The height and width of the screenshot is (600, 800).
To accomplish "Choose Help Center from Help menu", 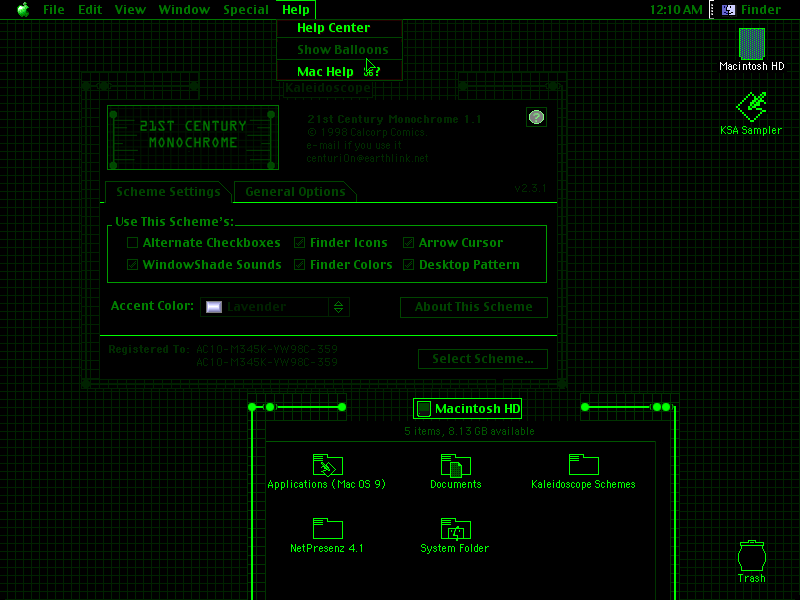I will coord(339,28).
